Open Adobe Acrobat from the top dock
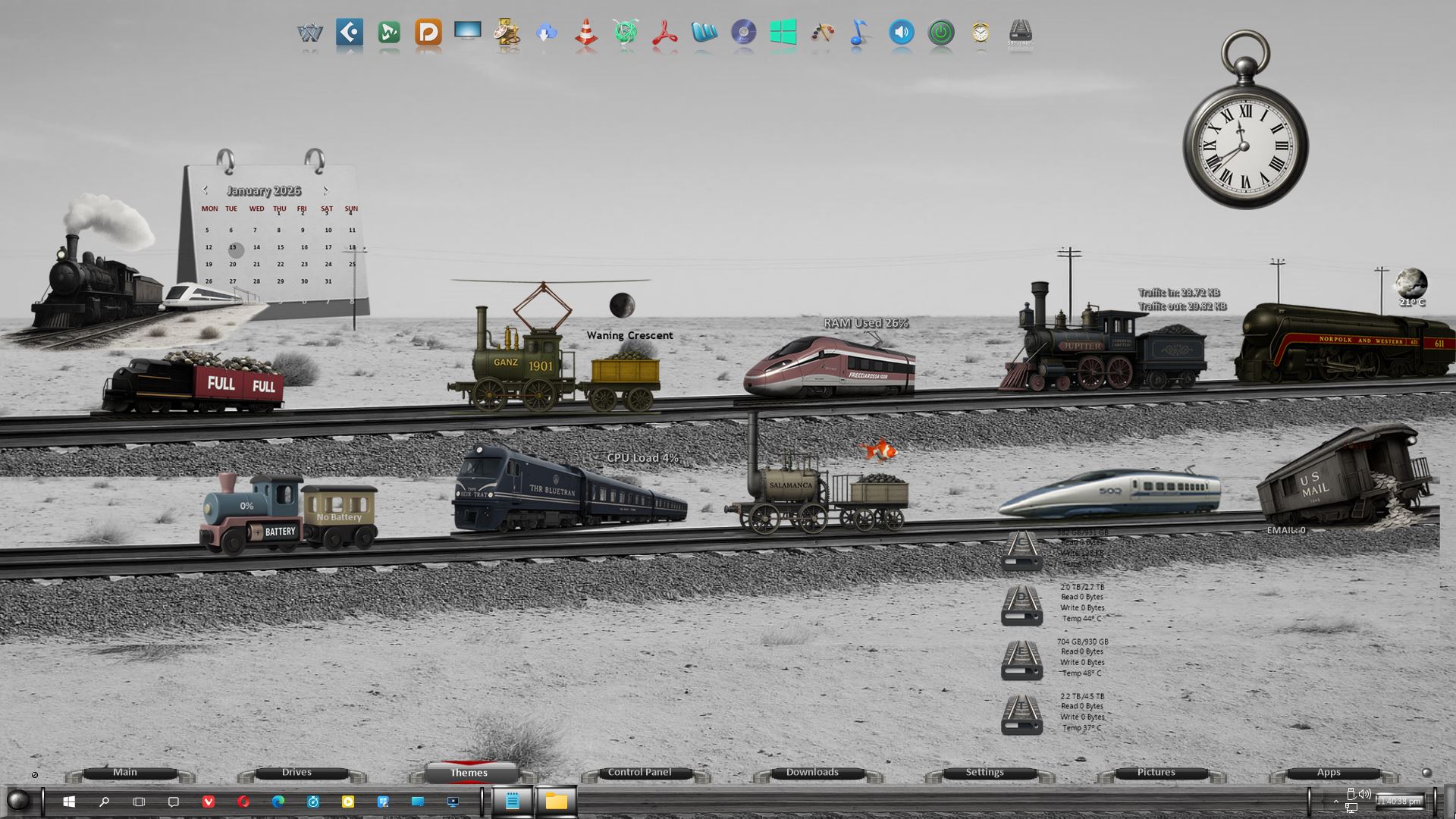 click(x=665, y=33)
